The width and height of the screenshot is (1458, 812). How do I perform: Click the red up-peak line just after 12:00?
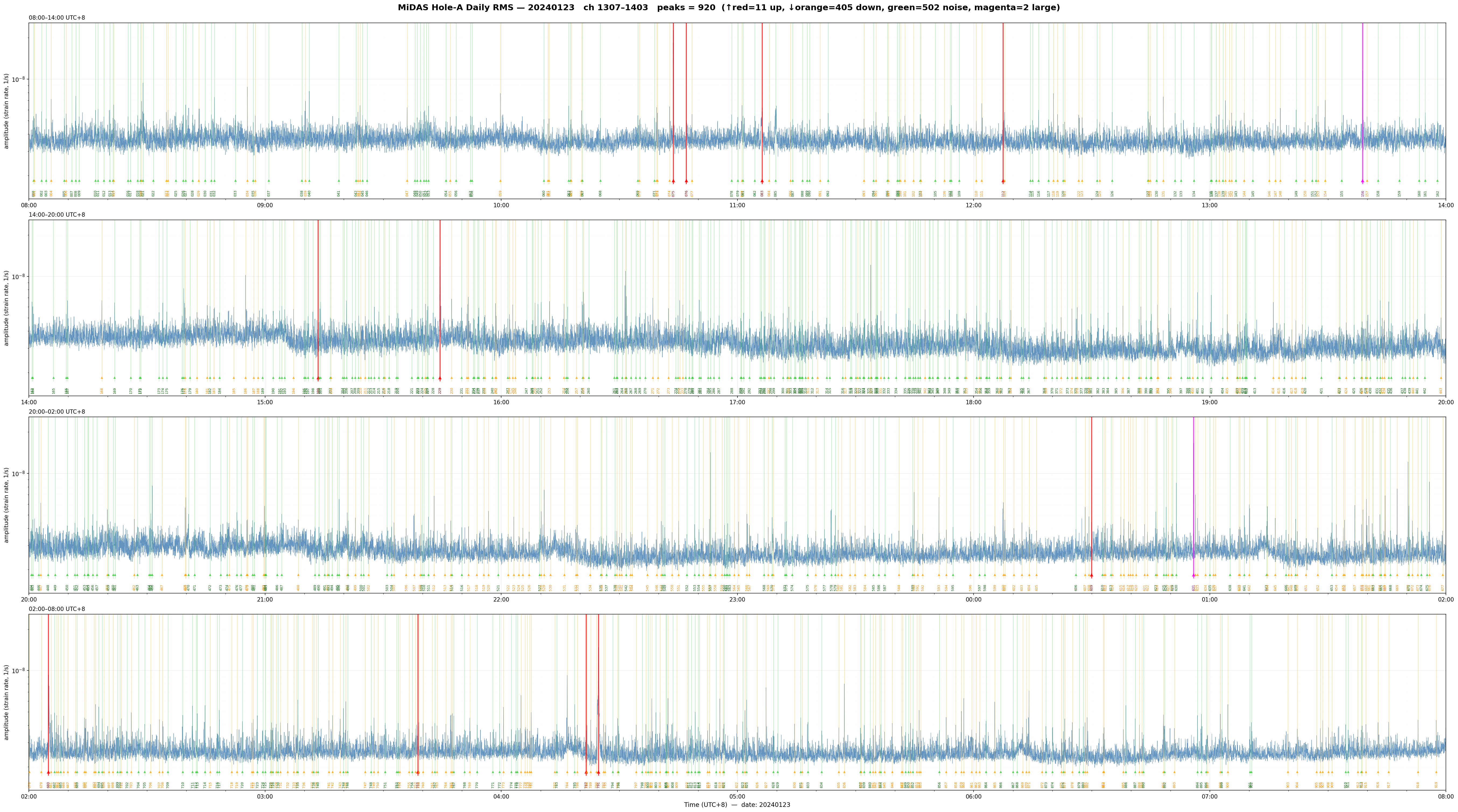(1003, 102)
